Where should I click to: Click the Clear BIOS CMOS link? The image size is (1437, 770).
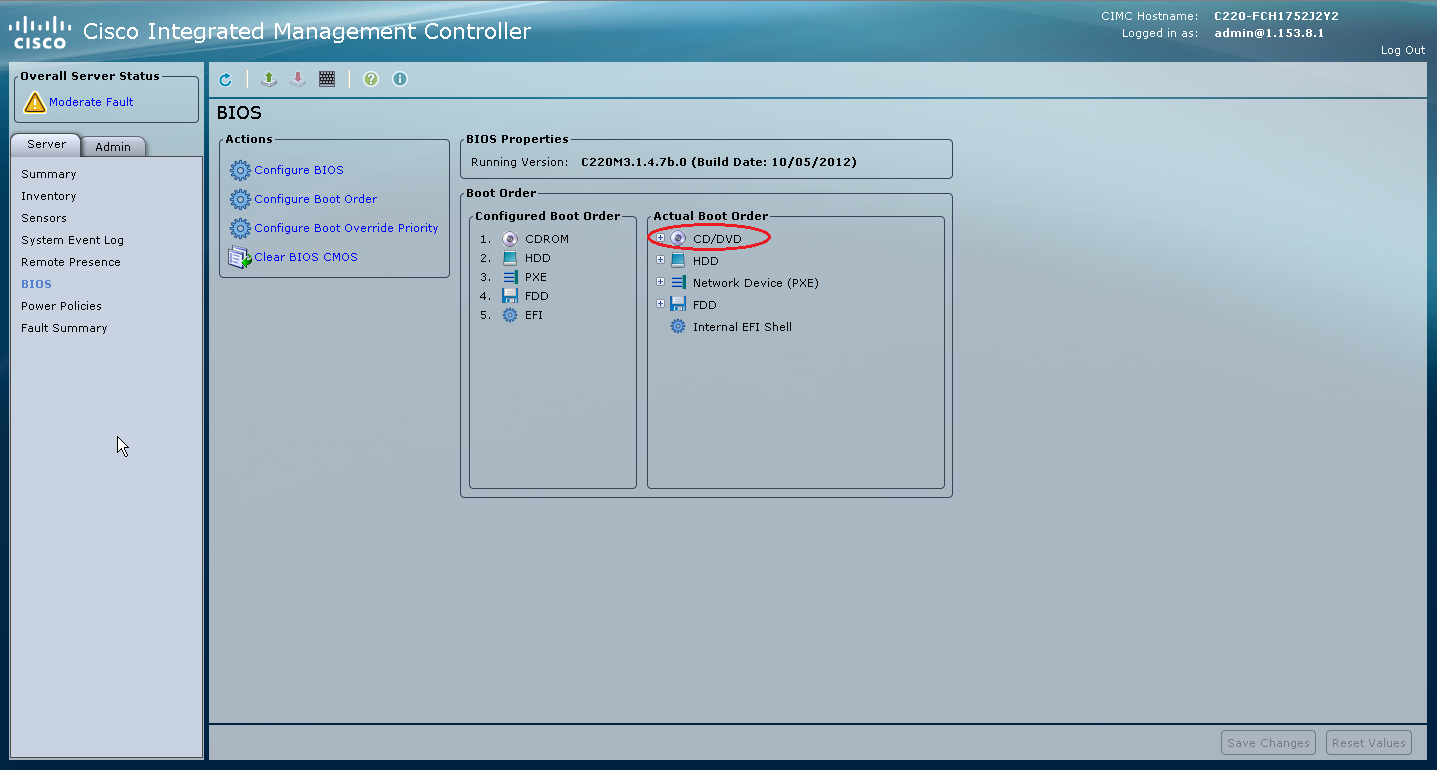306,257
